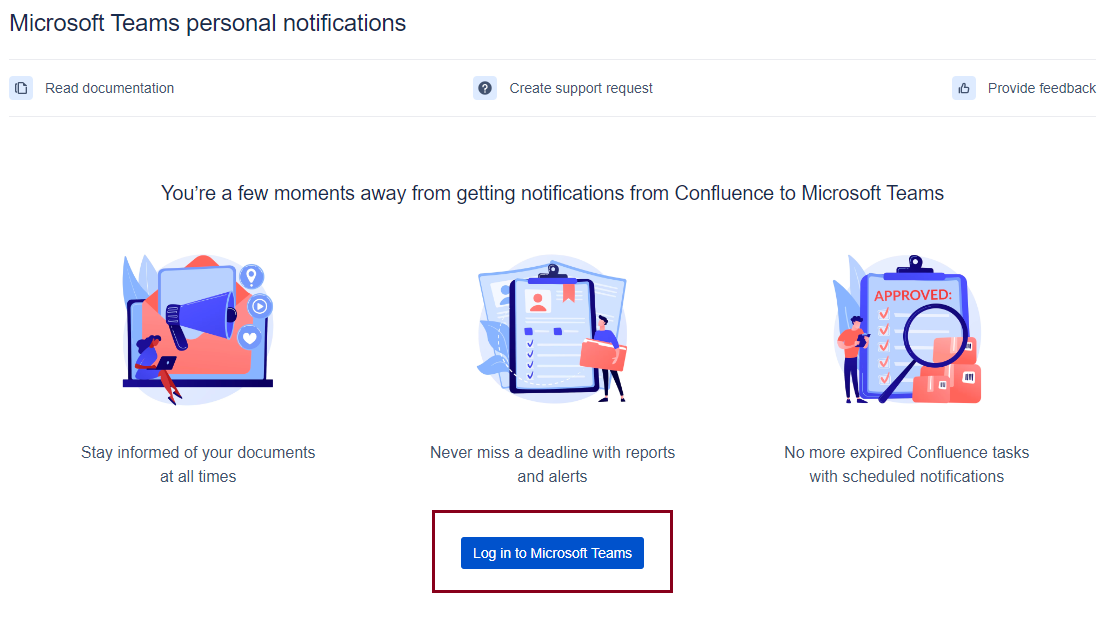
Task: Click the location pin icon in the megaphone illustration
Action: 253,275
